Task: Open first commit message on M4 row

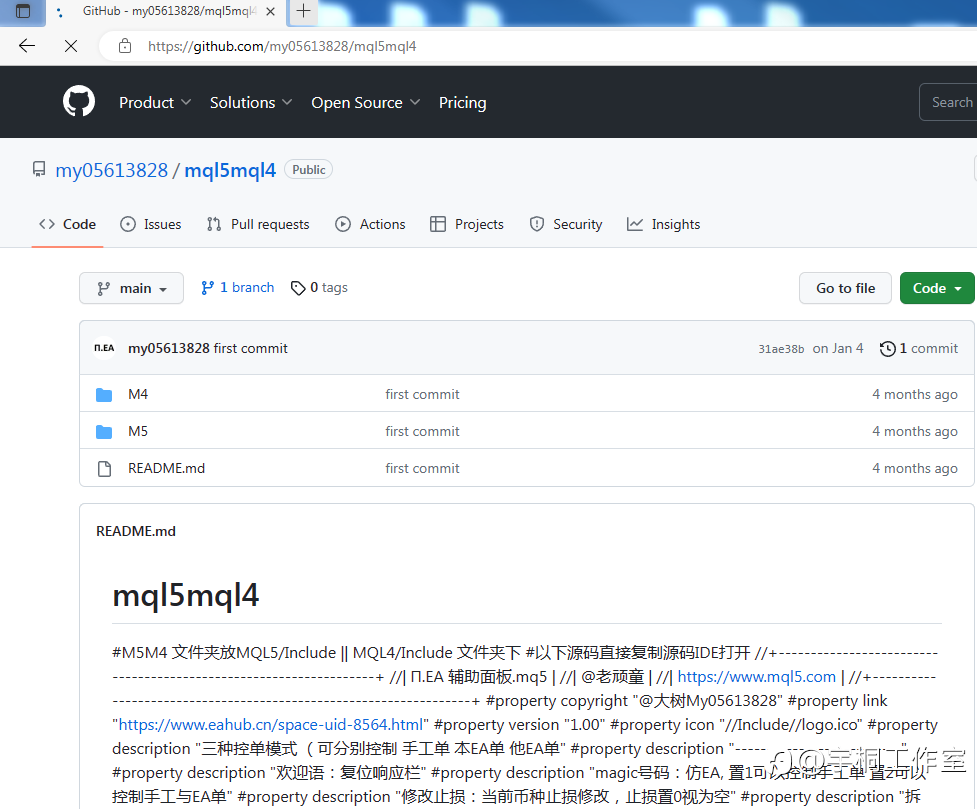Action: point(422,394)
